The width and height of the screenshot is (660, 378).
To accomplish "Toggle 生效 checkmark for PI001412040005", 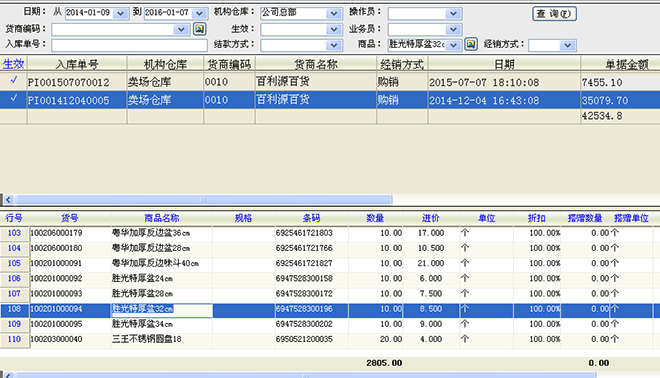I will point(13,98).
